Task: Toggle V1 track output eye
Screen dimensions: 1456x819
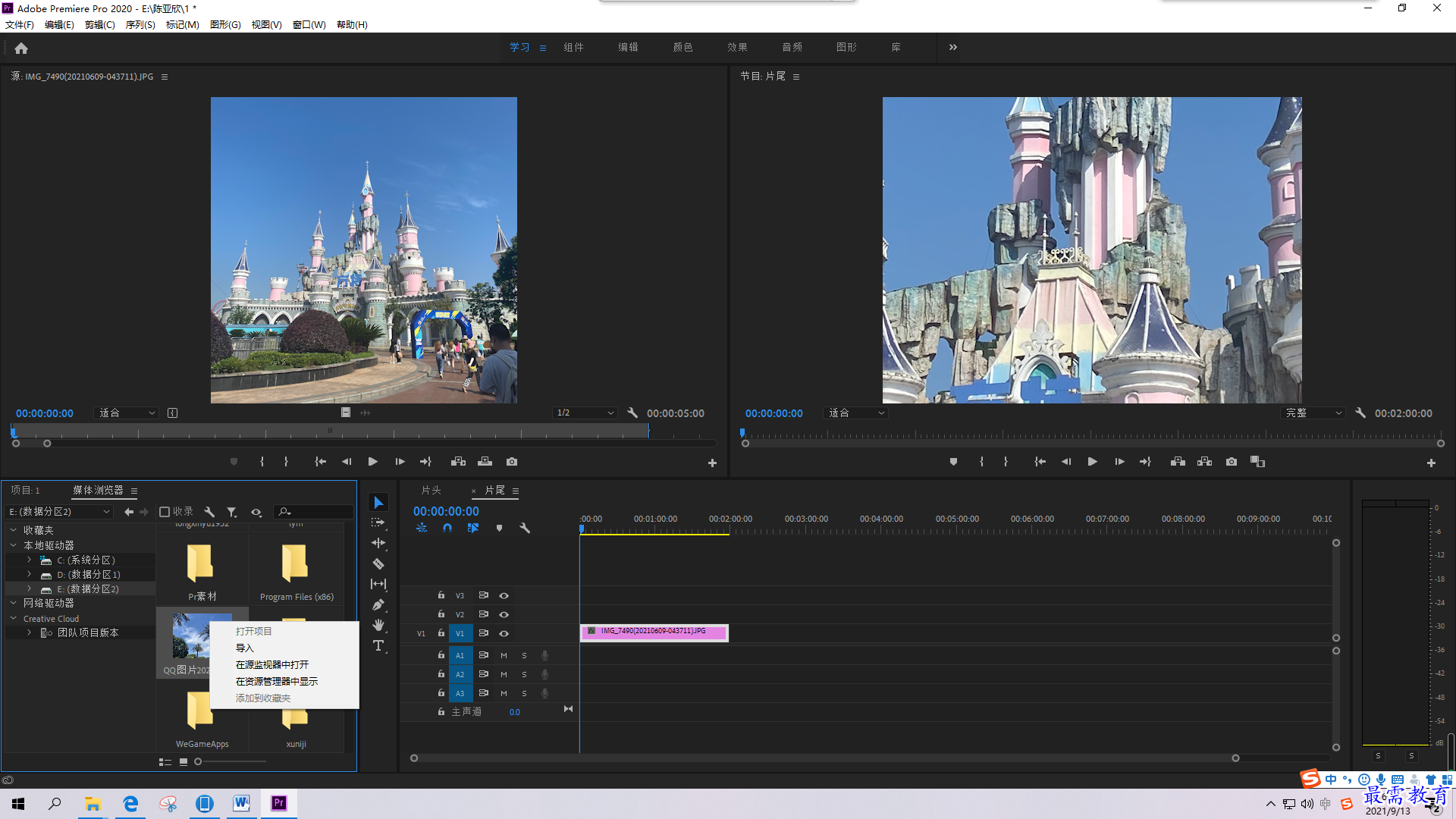Action: click(504, 633)
